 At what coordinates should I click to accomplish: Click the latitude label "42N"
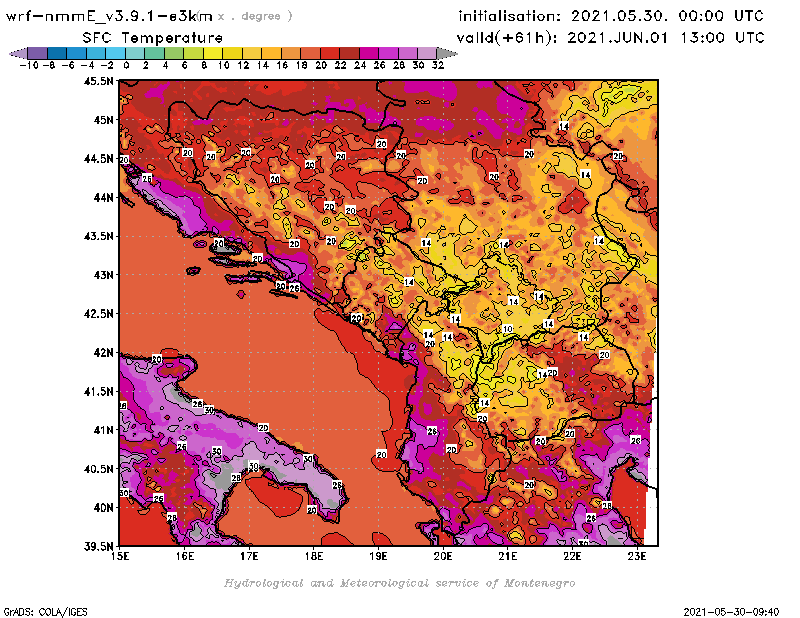click(x=104, y=353)
